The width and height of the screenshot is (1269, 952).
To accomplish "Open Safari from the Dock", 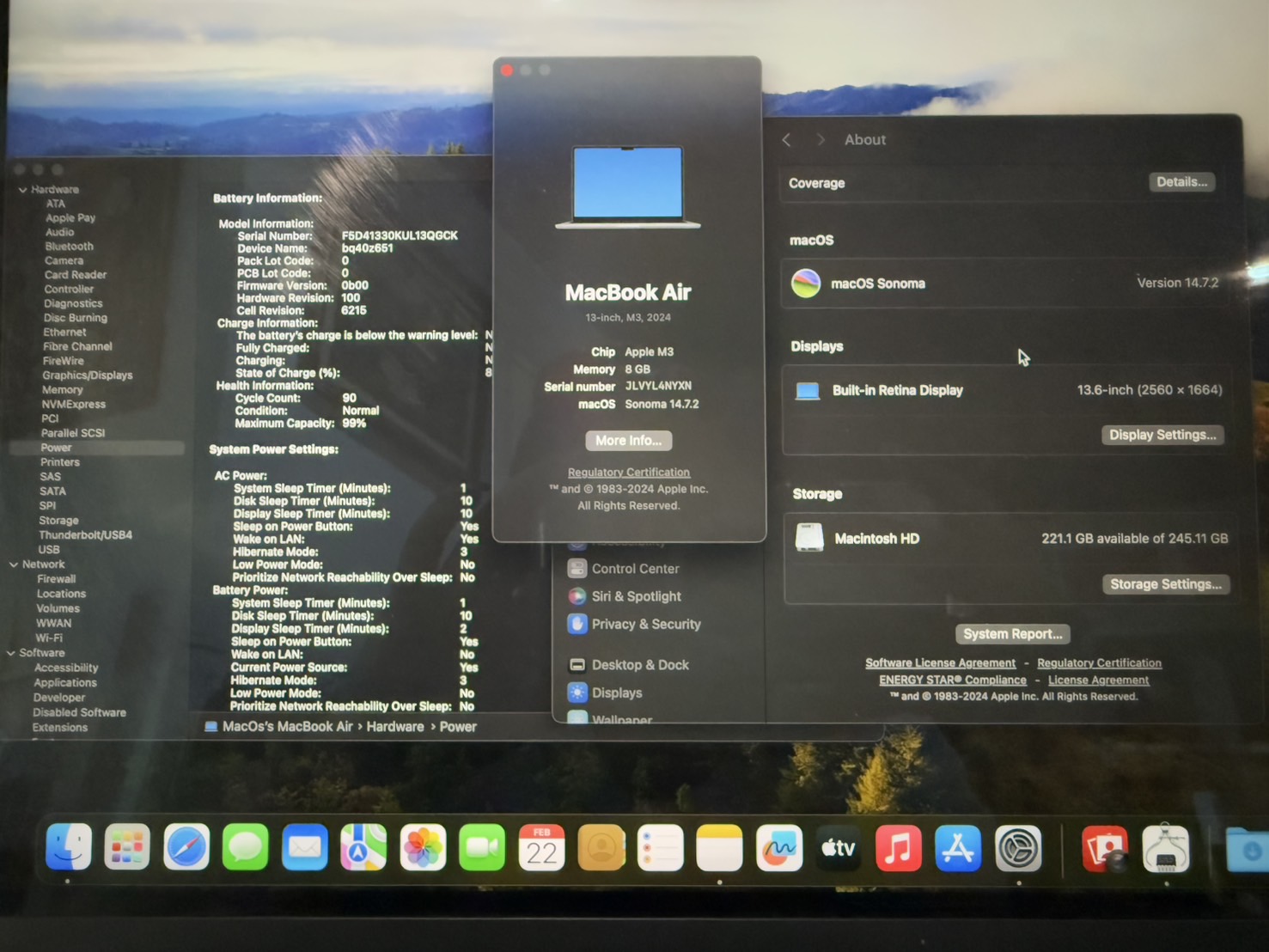I will click(x=186, y=847).
